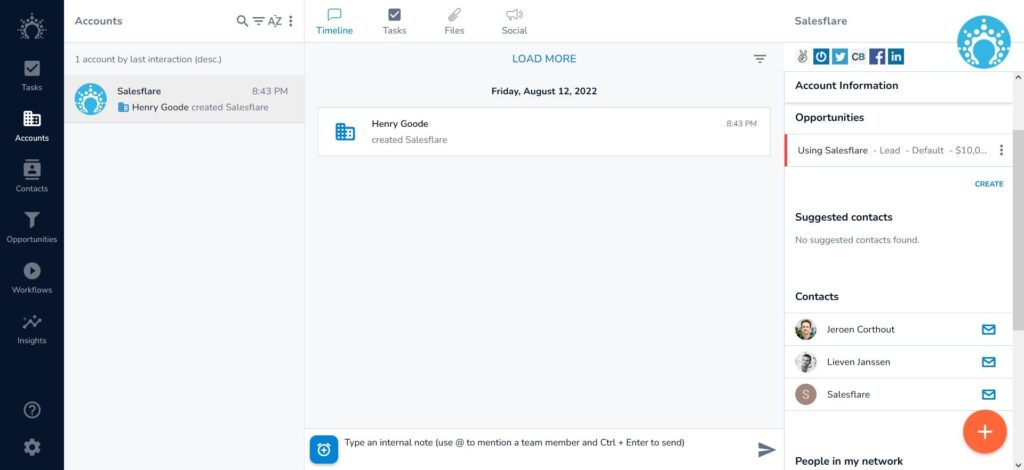This screenshot has height=470, width=1024.
Task: Click CREATE under Opportunities
Action: (x=989, y=184)
